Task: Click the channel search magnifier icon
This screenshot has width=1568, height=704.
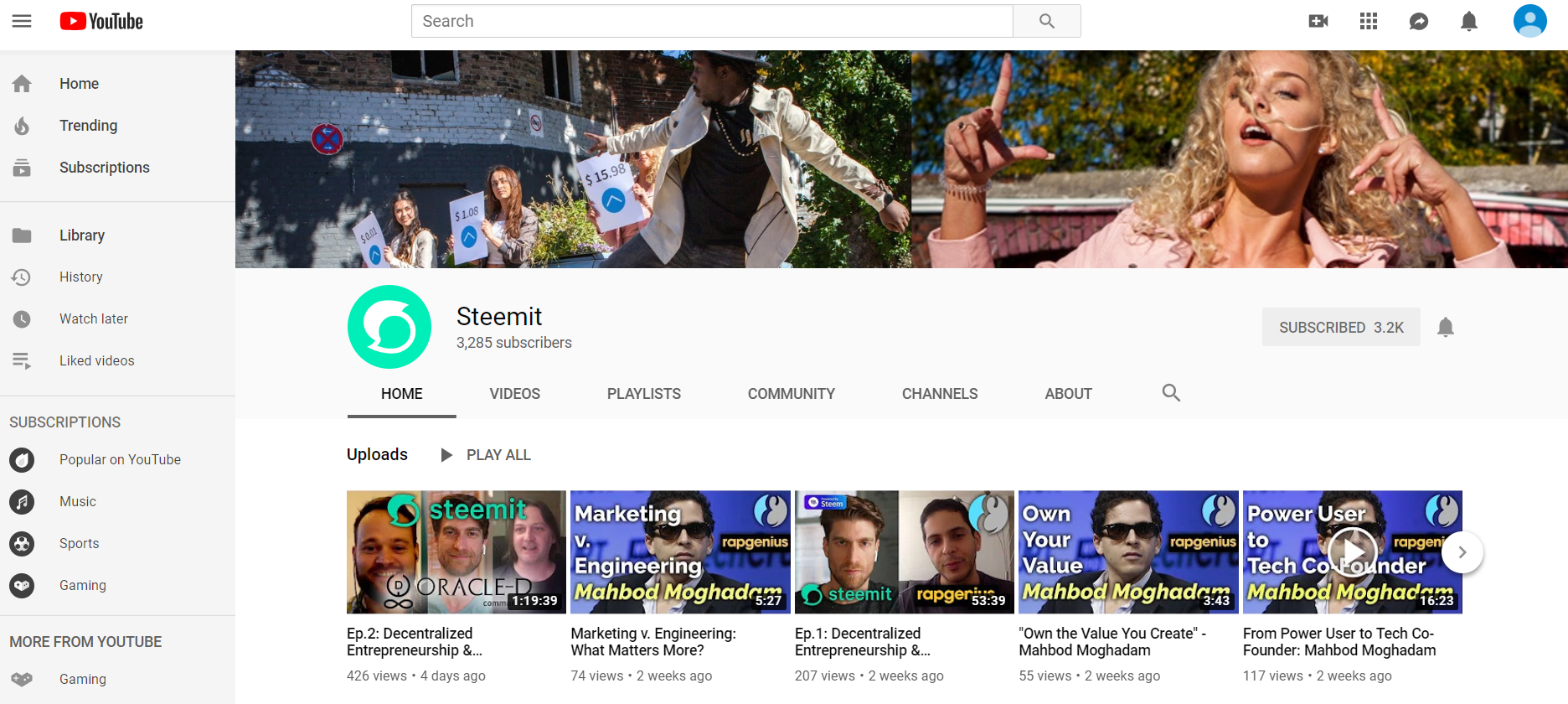Action: 1171,393
